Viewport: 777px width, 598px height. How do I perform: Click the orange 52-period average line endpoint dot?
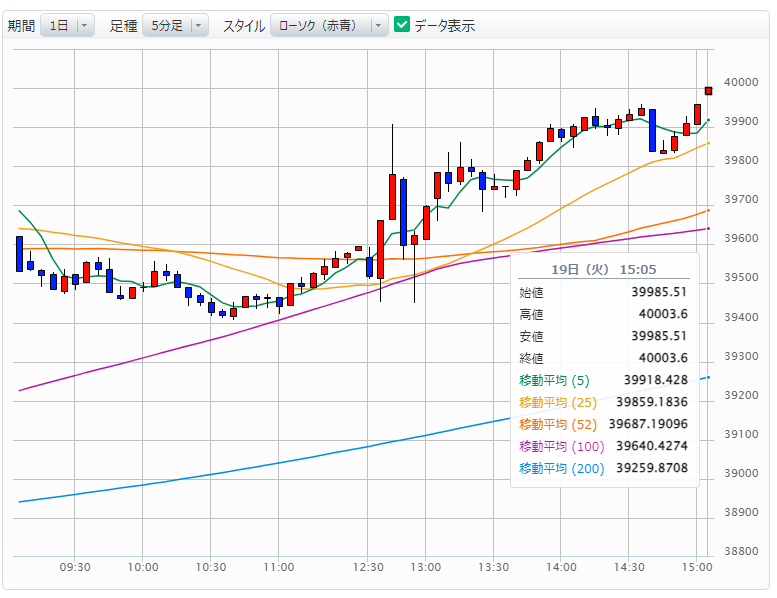709,210
